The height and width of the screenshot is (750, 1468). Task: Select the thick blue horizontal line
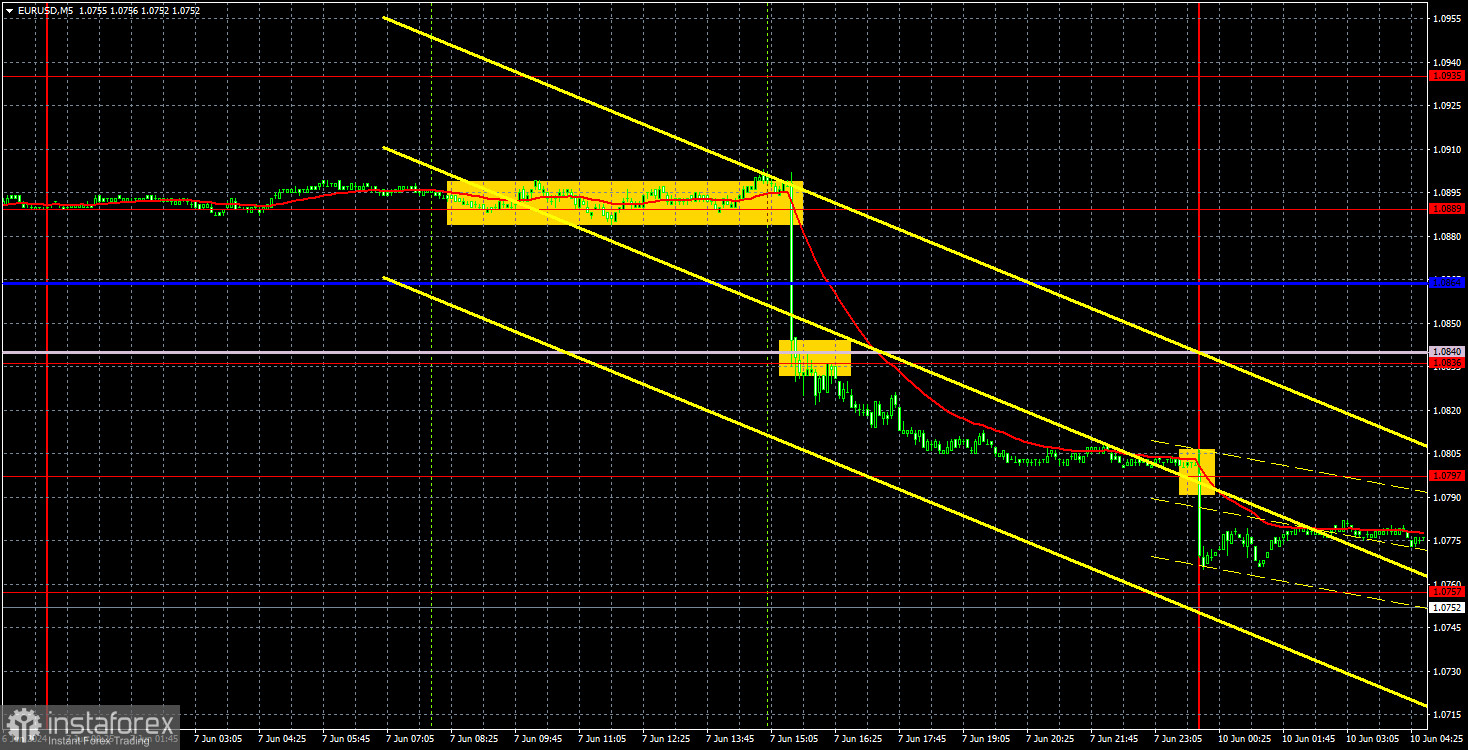(715, 283)
